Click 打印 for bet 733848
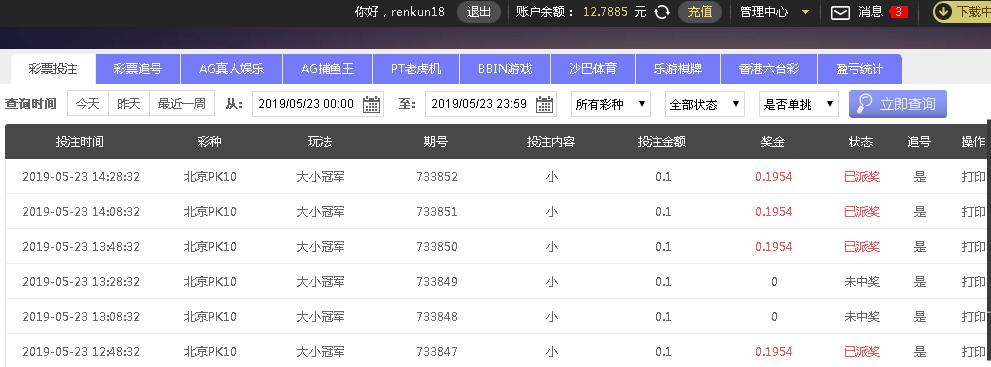This screenshot has height=367, width=991. coord(973,316)
